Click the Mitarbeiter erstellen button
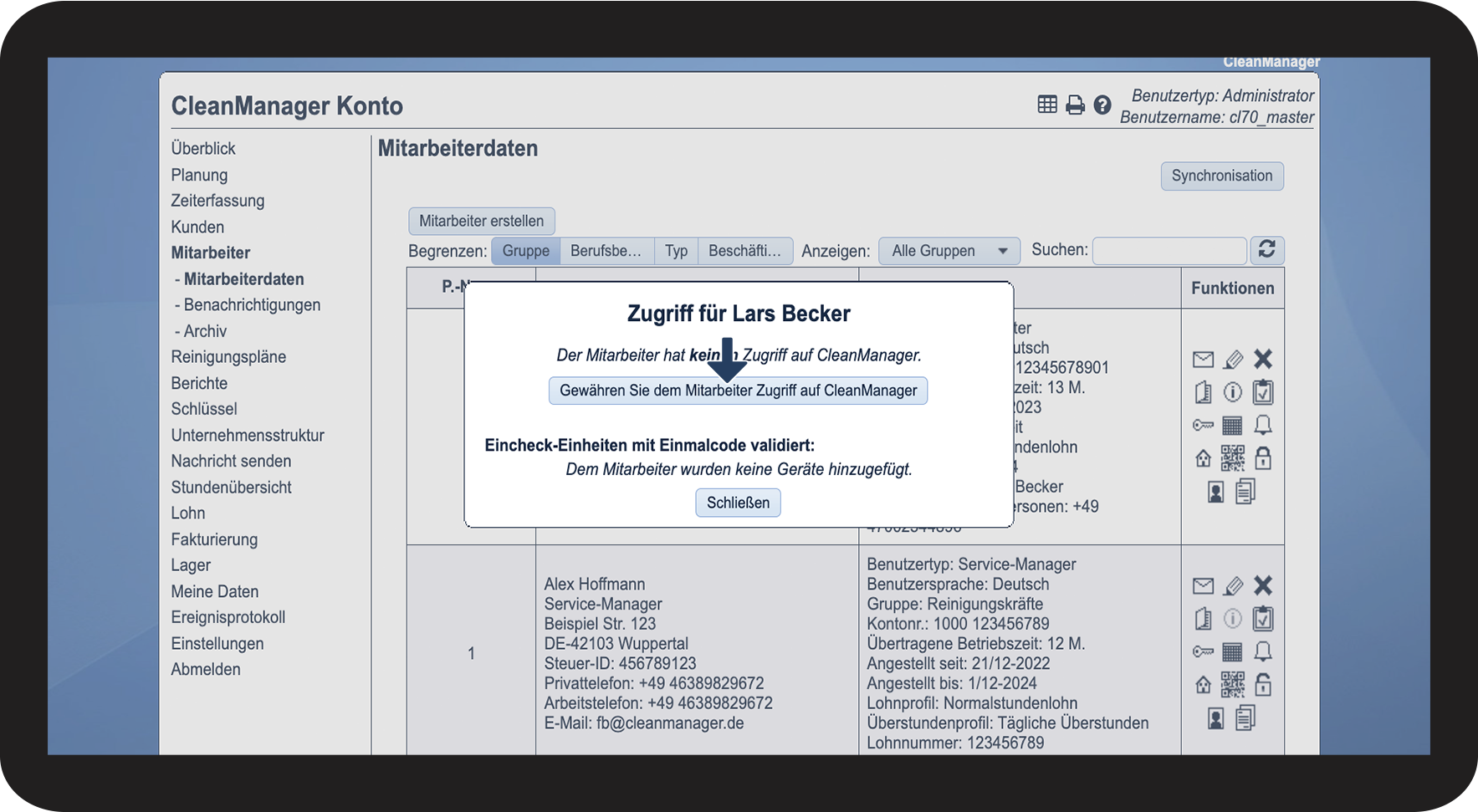Screen dimensions: 1478x812 [x=482, y=221]
